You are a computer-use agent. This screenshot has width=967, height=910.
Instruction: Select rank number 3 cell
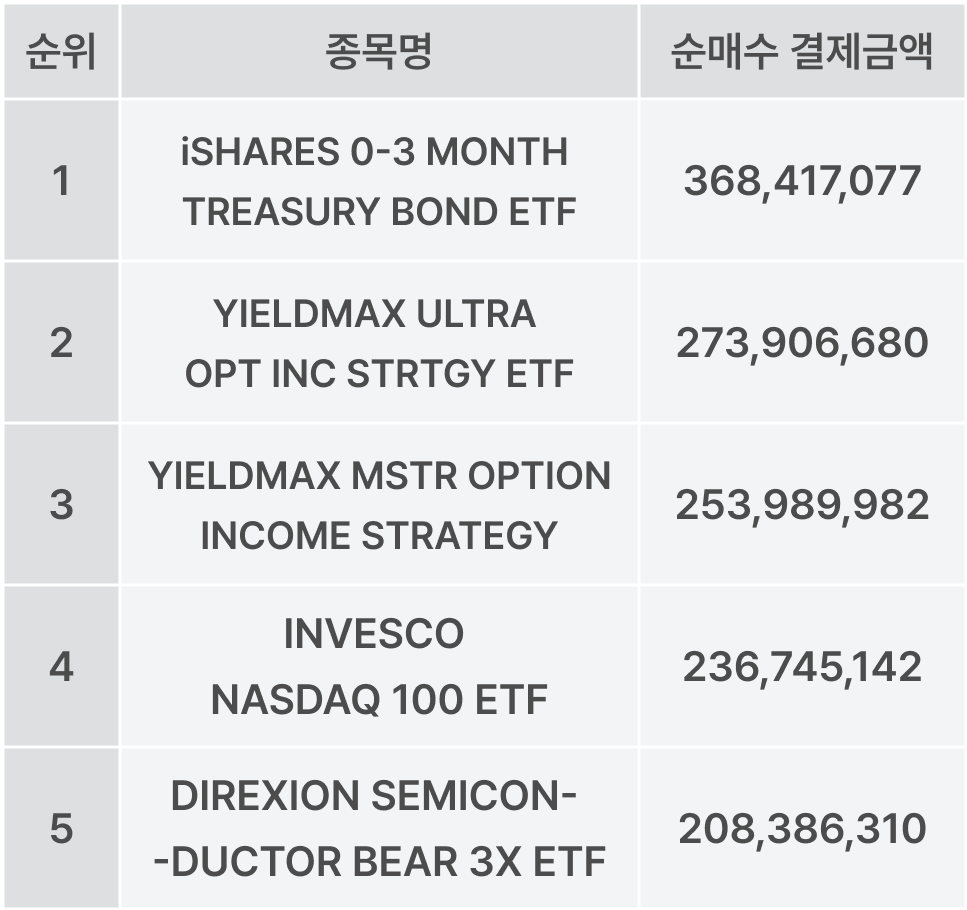(61, 505)
